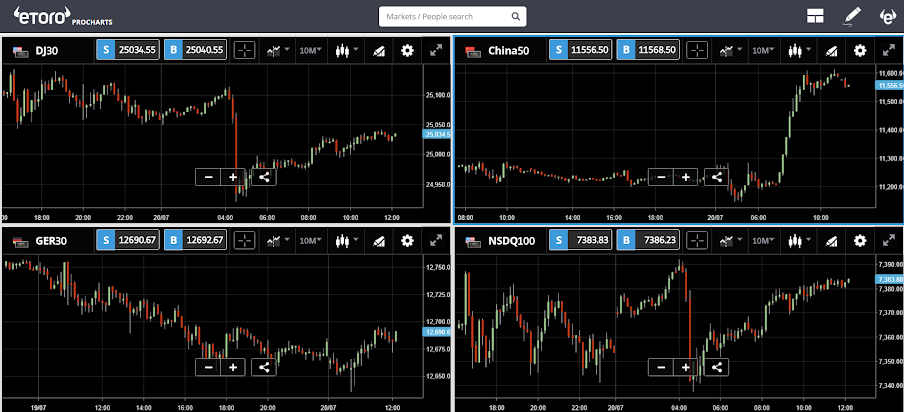
Task: Open compare/indicators dropdown on GER30 chart
Action: tap(277, 240)
